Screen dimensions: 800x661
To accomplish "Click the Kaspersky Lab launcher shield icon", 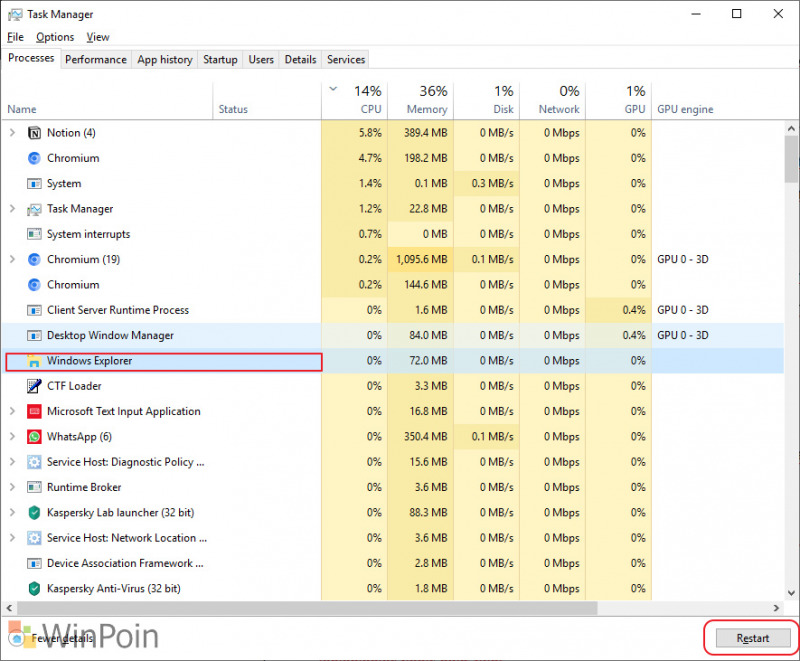I will tap(34, 513).
